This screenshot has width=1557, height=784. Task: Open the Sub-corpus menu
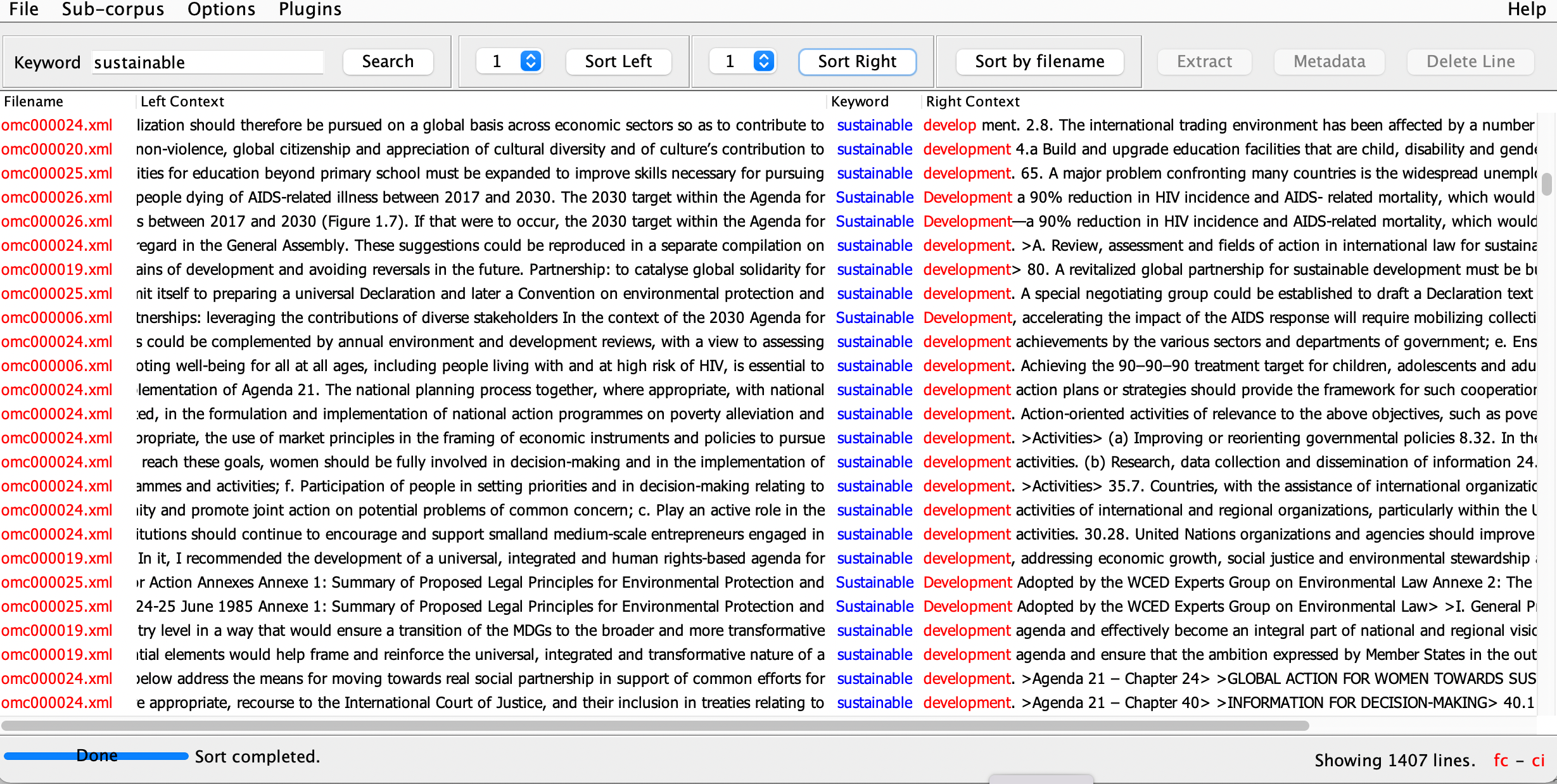113,9
